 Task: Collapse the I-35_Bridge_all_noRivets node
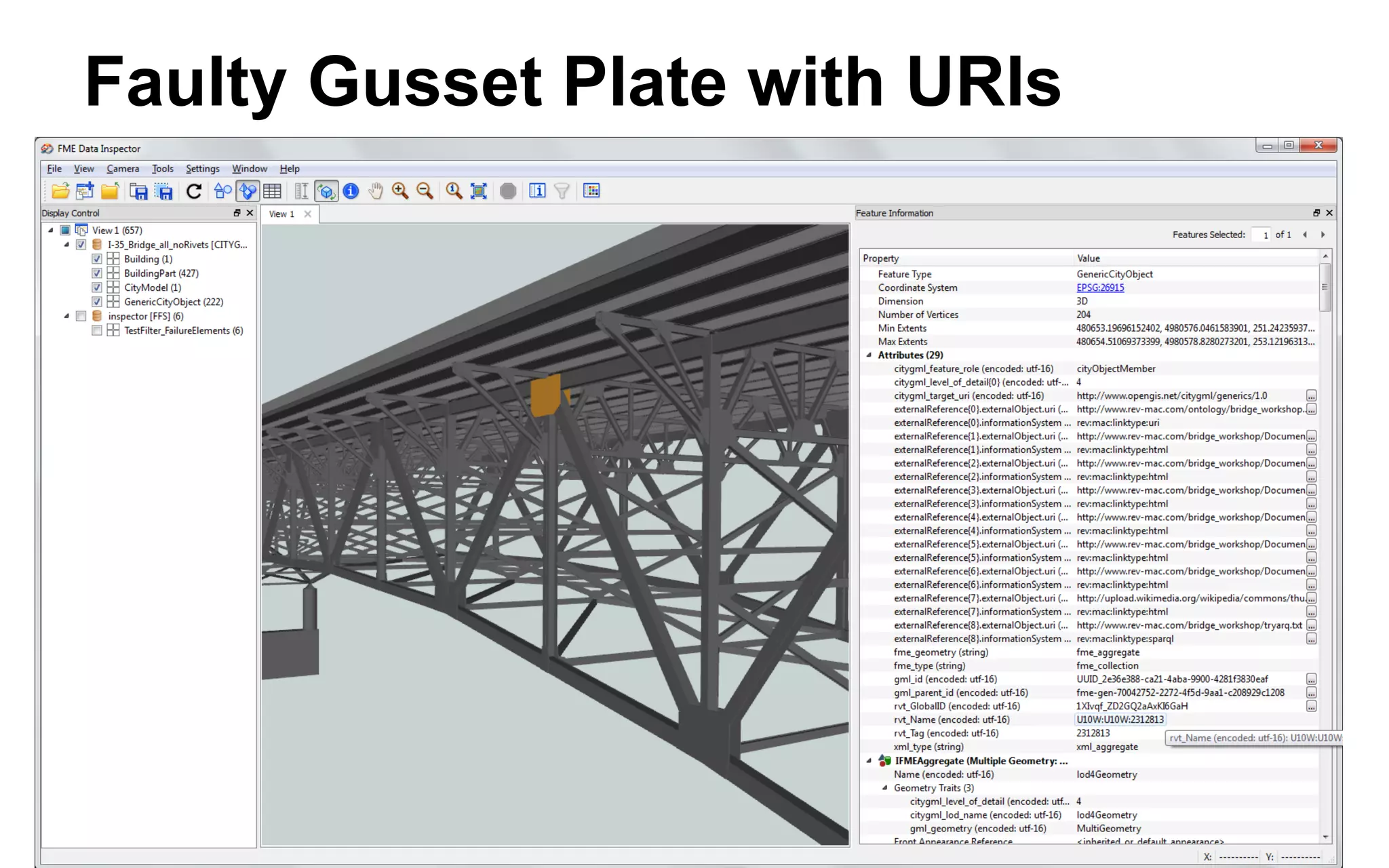click(66, 245)
